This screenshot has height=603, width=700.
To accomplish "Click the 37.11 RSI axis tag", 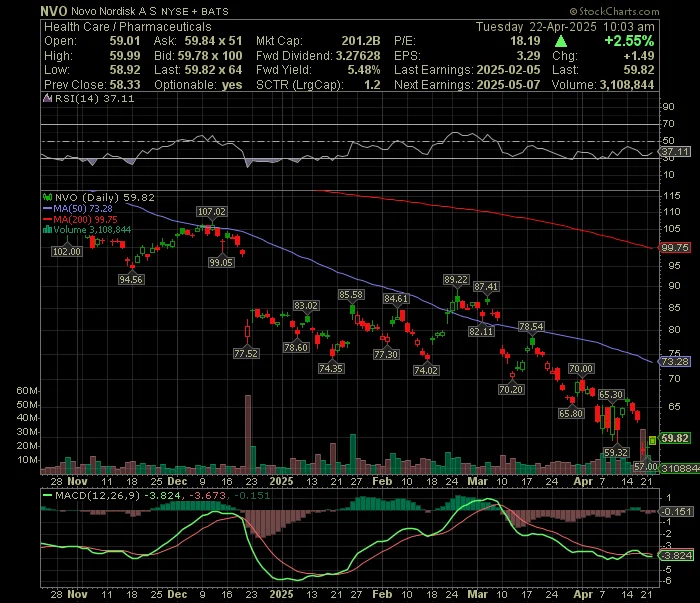I will (675, 152).
